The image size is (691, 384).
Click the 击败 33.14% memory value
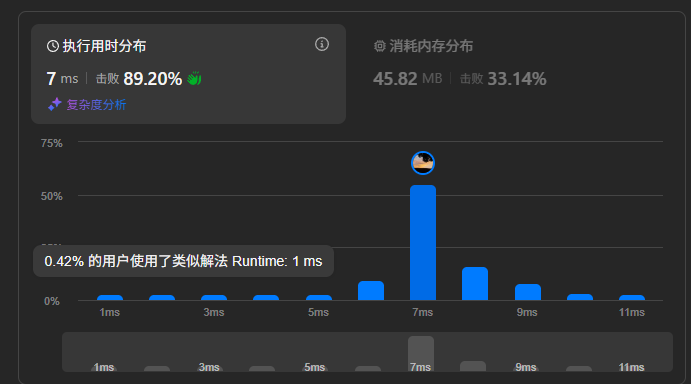click(503, 79)
